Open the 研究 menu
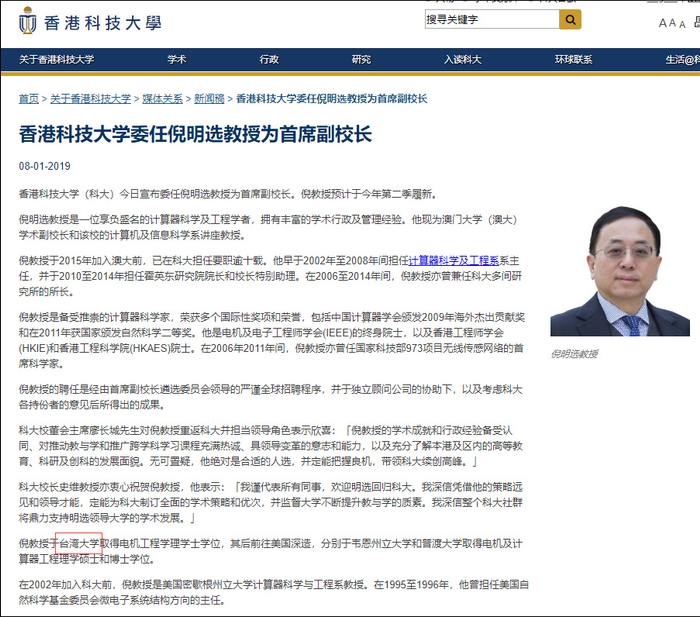700x617 pixels. point(361,59)
